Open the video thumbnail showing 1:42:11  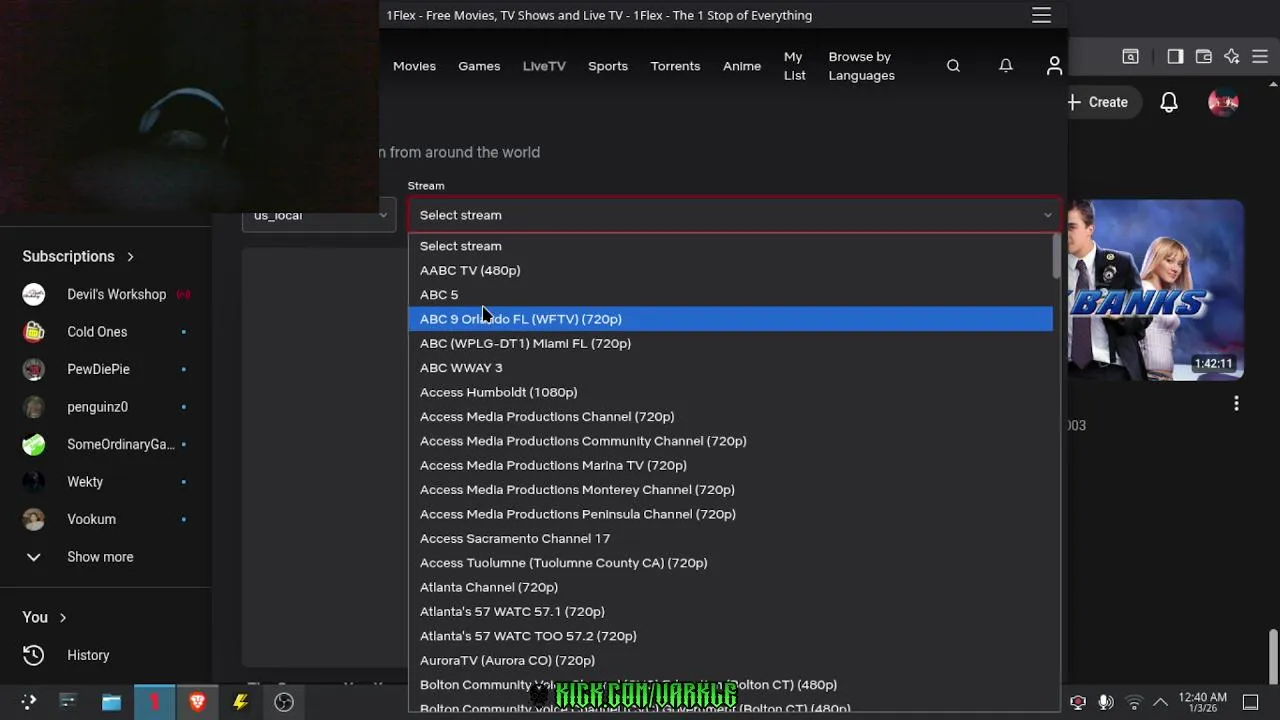tap(1156, 290)
